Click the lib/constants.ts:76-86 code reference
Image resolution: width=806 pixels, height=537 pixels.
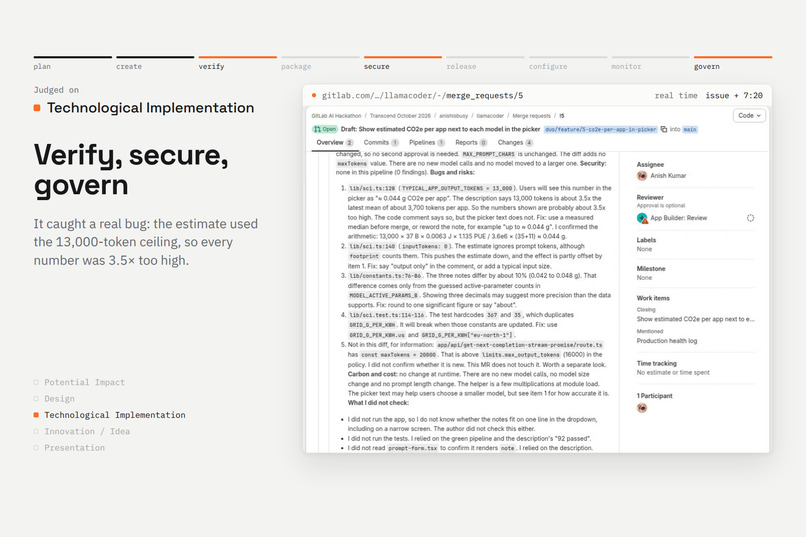pos(386,276)
